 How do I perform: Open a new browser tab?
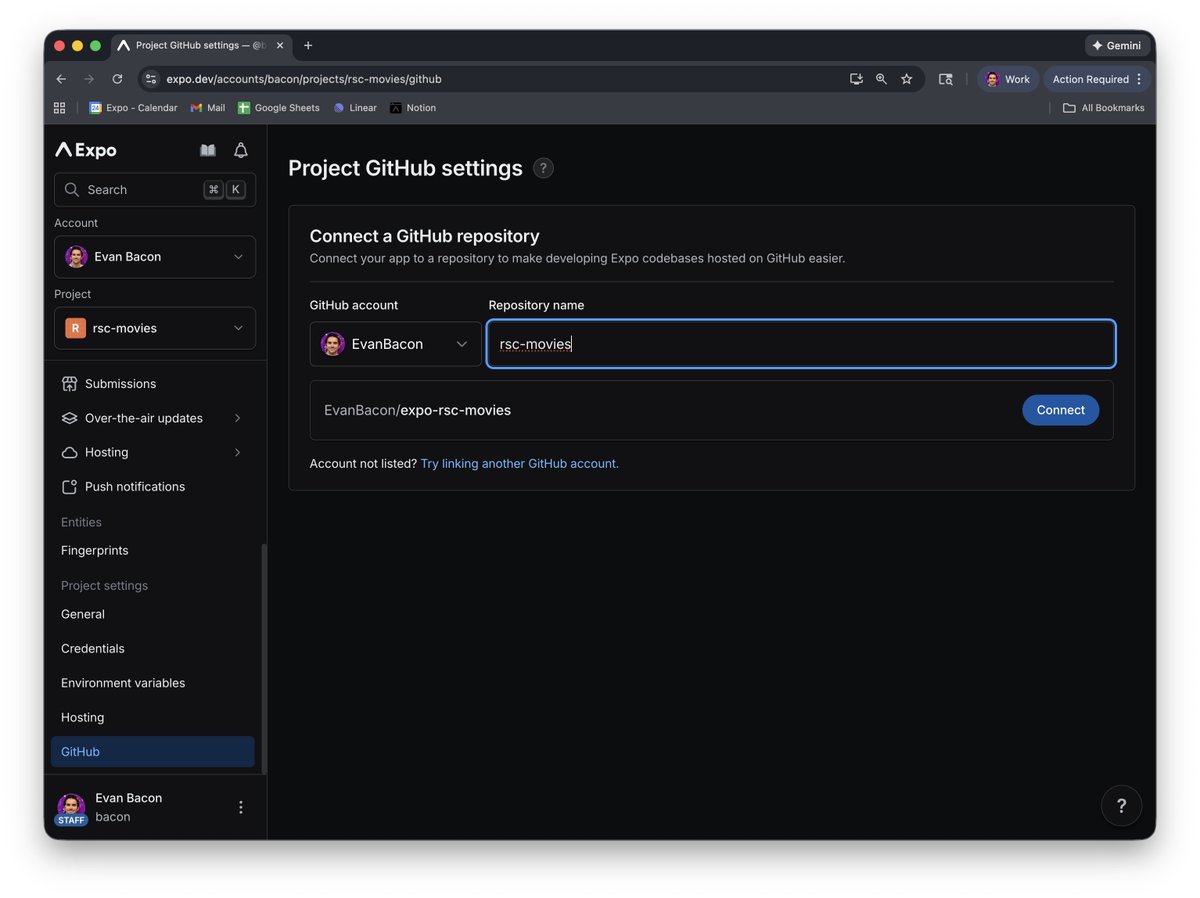[308, 46]
